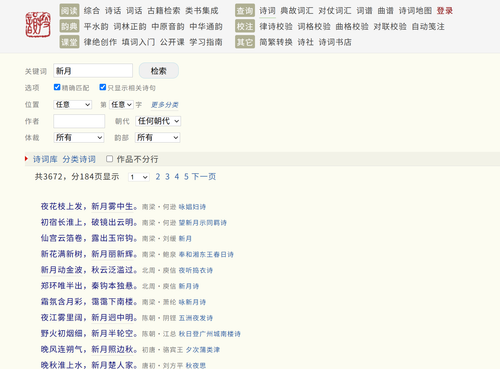Open the 诗词书店 link
The height and width of the screenshot is (369, 500).
[335, 42]
